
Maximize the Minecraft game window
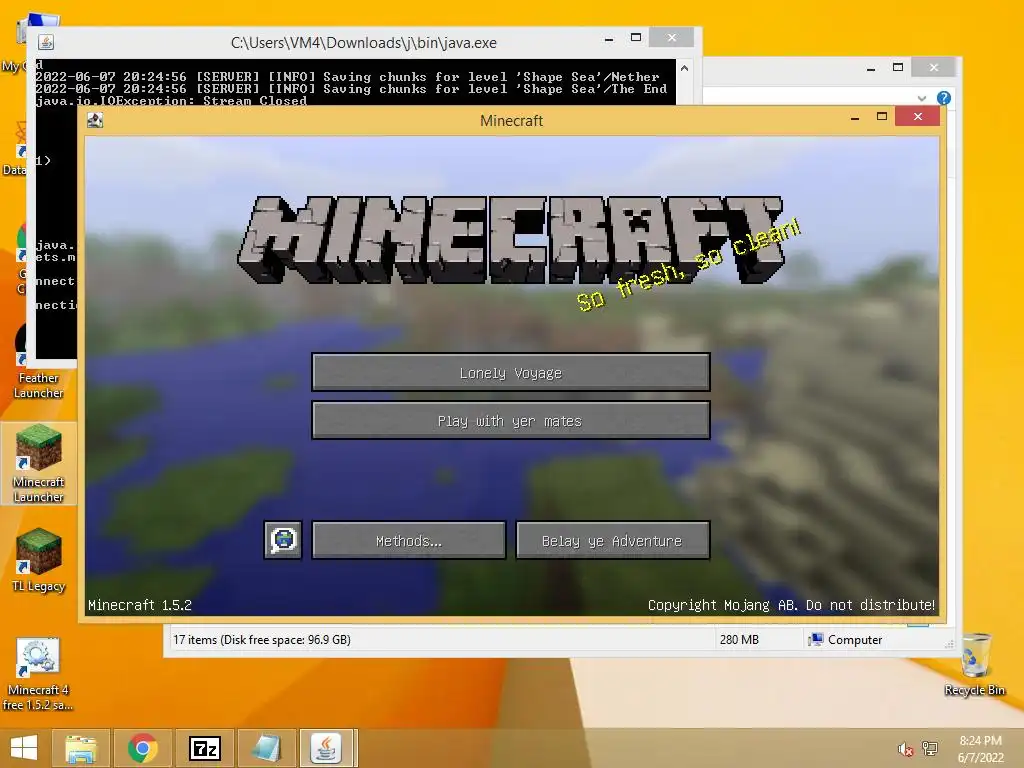coord(882,117)
